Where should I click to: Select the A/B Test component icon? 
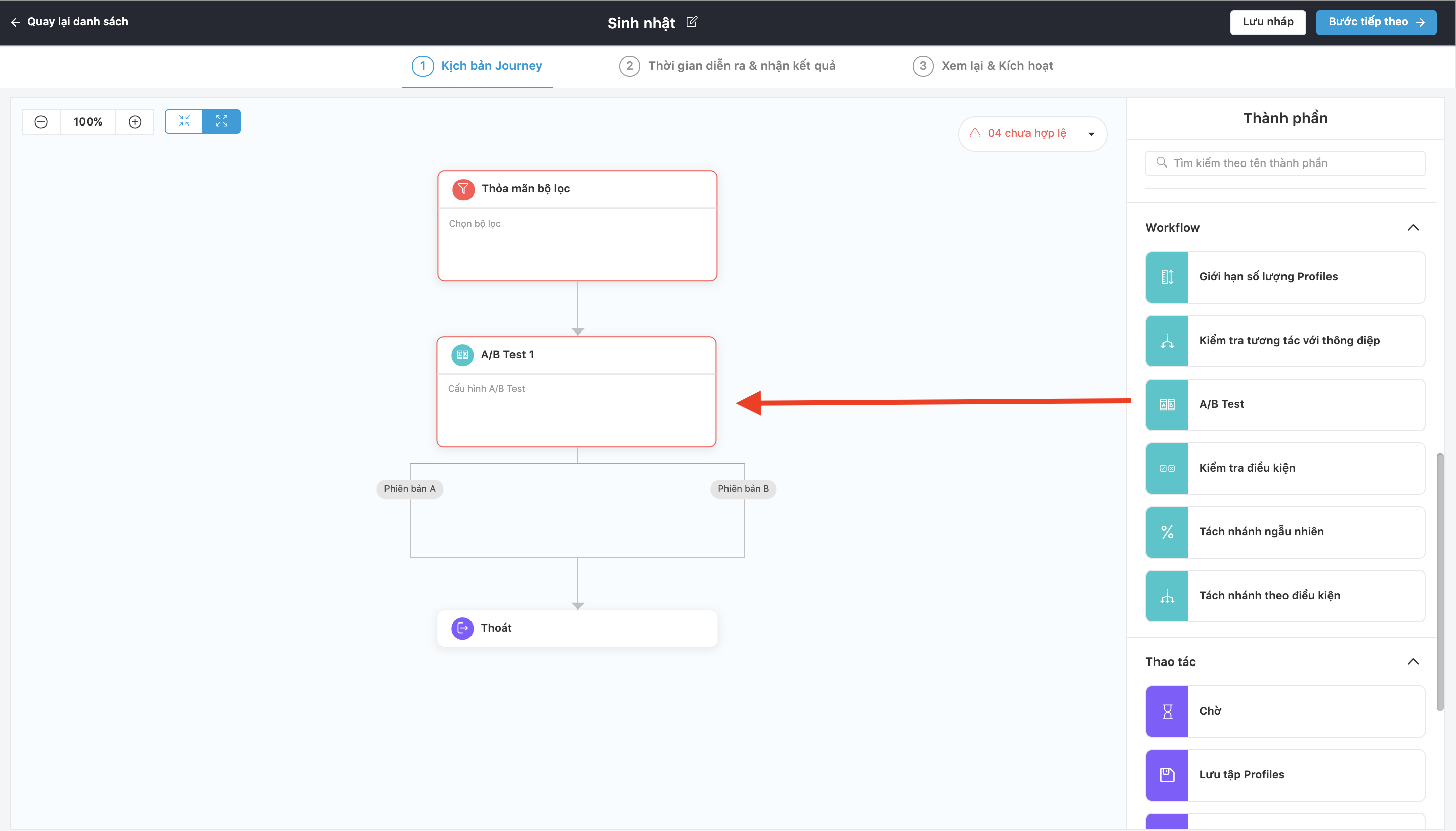(x=1167, y=405)
